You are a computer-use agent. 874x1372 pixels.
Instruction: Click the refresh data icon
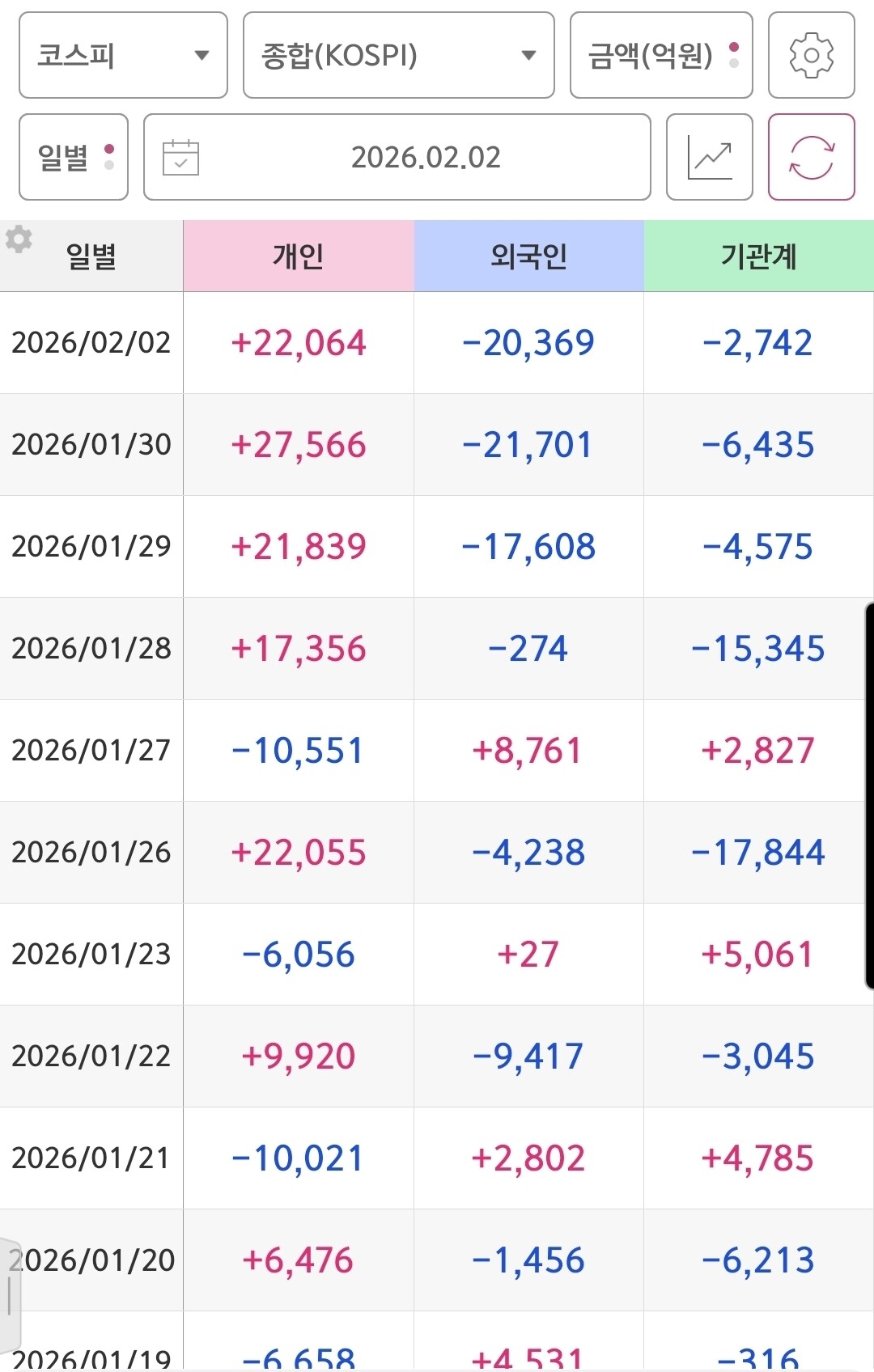pos(811,157)
